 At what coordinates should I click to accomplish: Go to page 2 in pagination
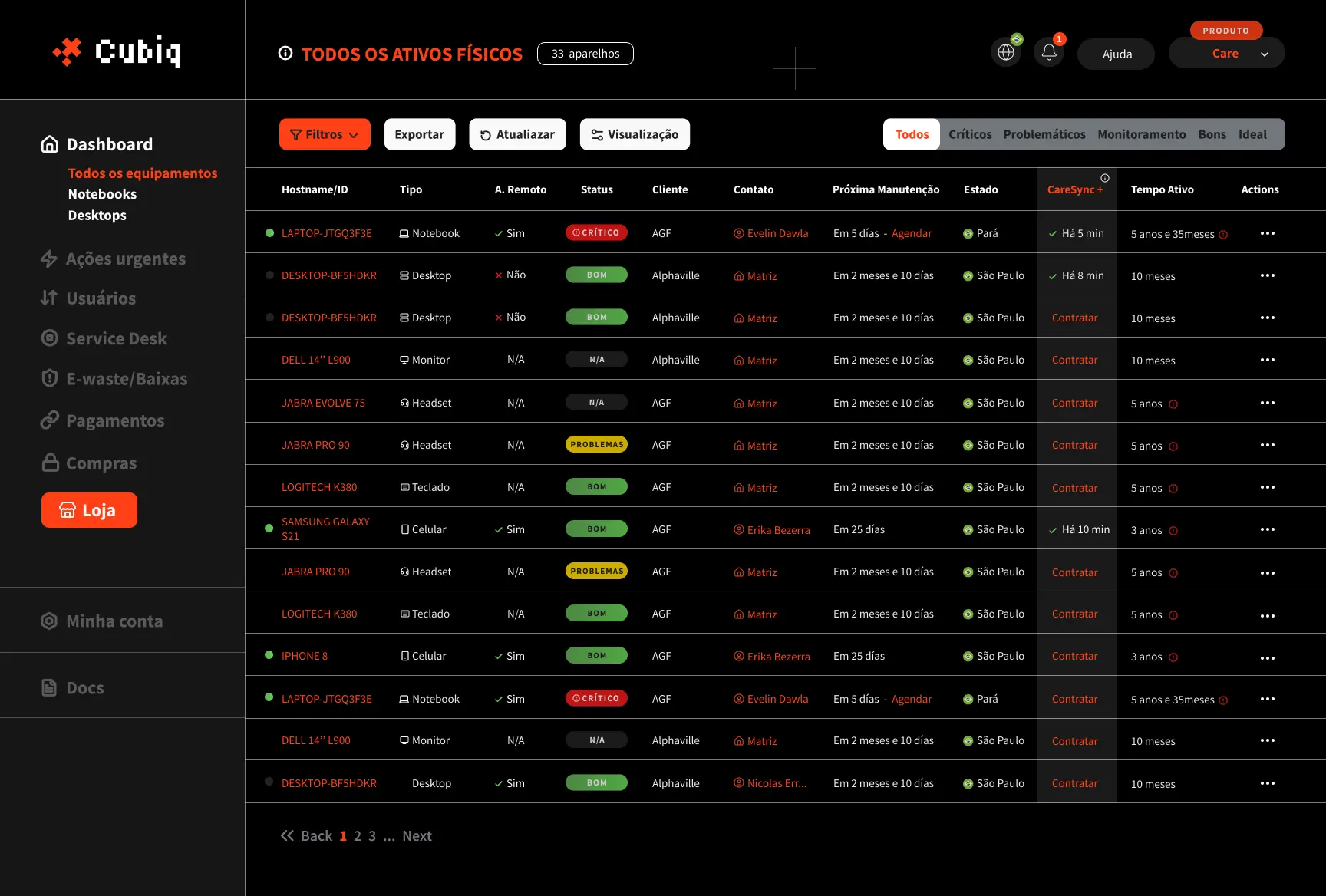pyautogui.click(x=358, y=835)
